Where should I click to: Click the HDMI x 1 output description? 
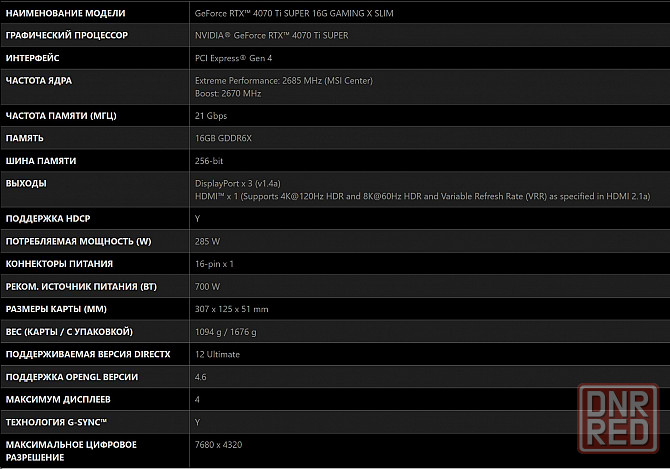(422, 196)
